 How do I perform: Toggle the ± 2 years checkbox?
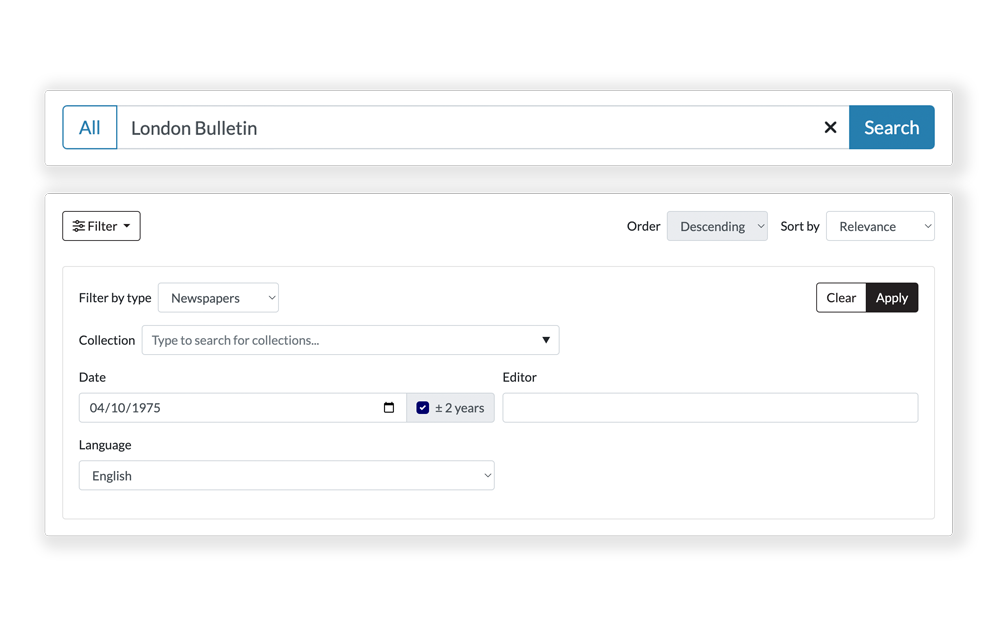423,408
